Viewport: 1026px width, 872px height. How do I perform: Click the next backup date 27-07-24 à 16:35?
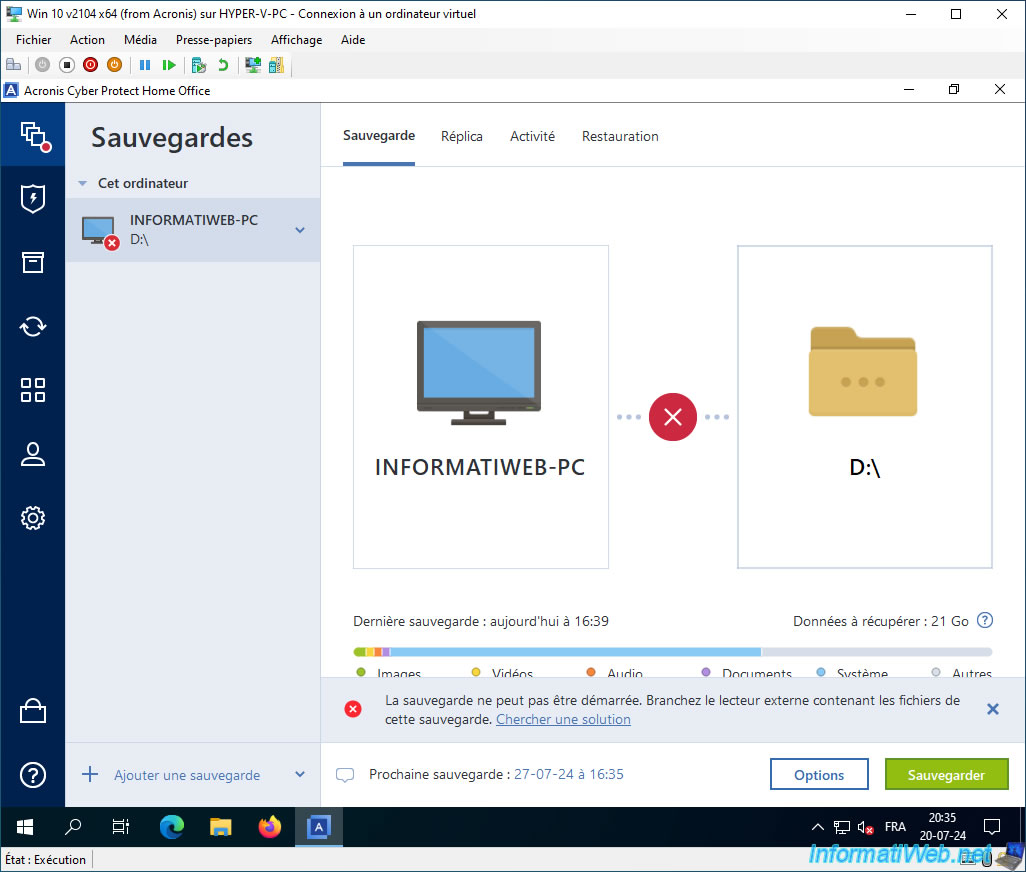point(569,774)
